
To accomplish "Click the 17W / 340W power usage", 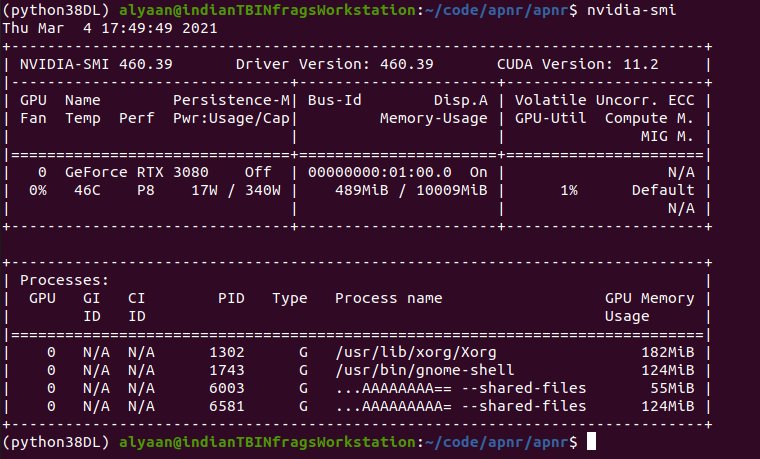I will tap(236, 190).
